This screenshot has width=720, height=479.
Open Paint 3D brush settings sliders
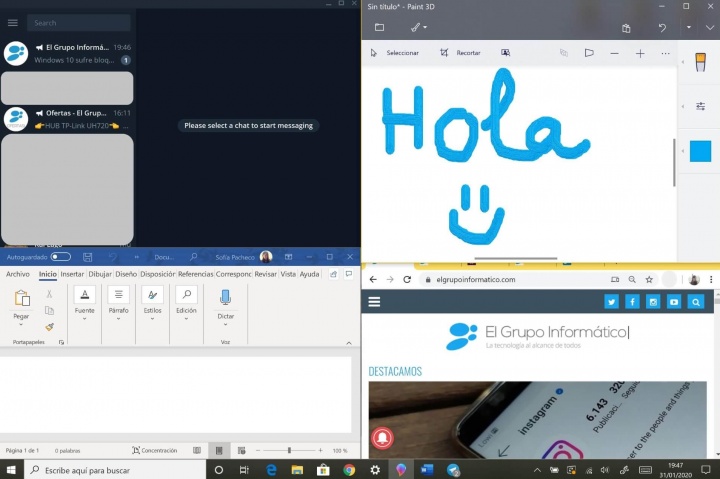point(701,107)
